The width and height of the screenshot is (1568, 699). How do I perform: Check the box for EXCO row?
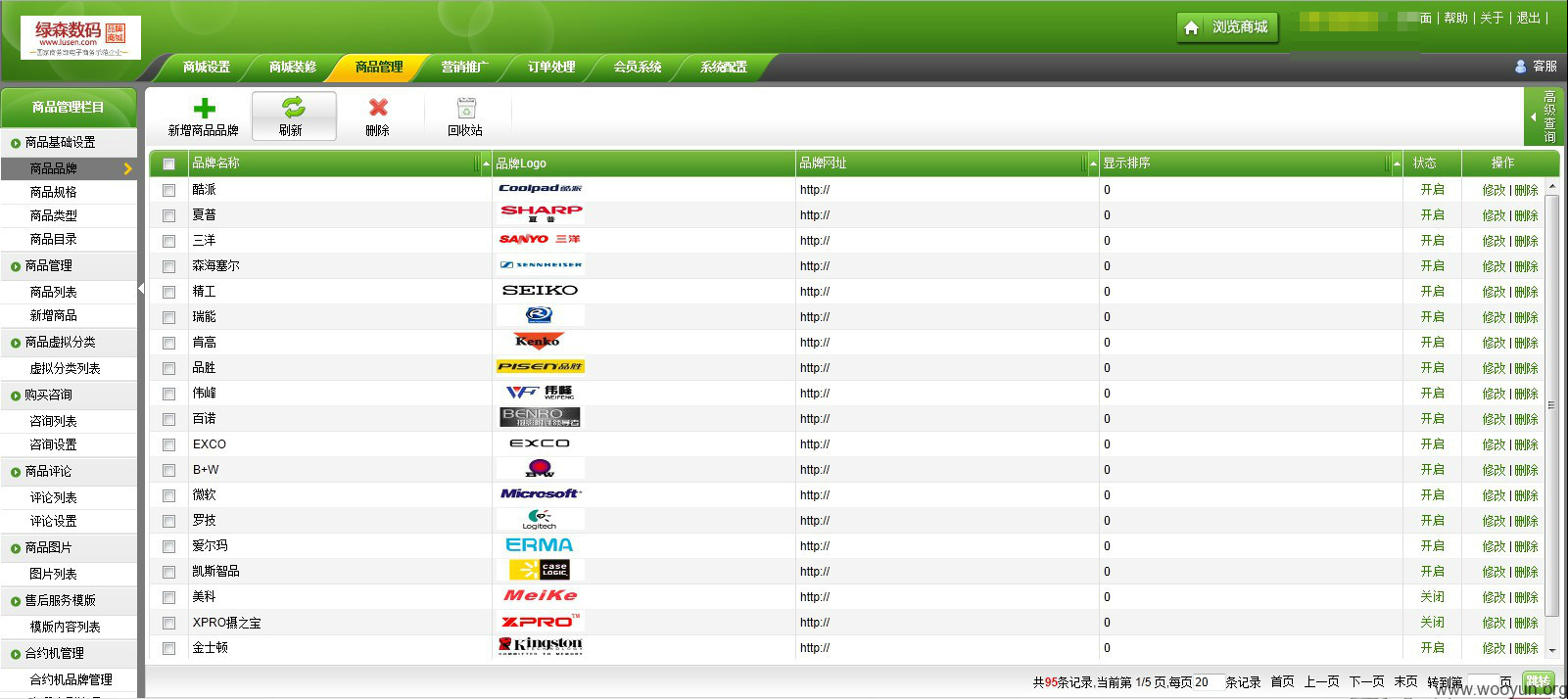pos(168,444)
